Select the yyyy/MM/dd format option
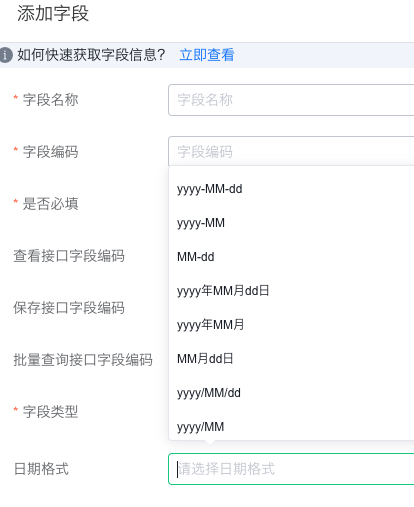 [x=291, y=393]
